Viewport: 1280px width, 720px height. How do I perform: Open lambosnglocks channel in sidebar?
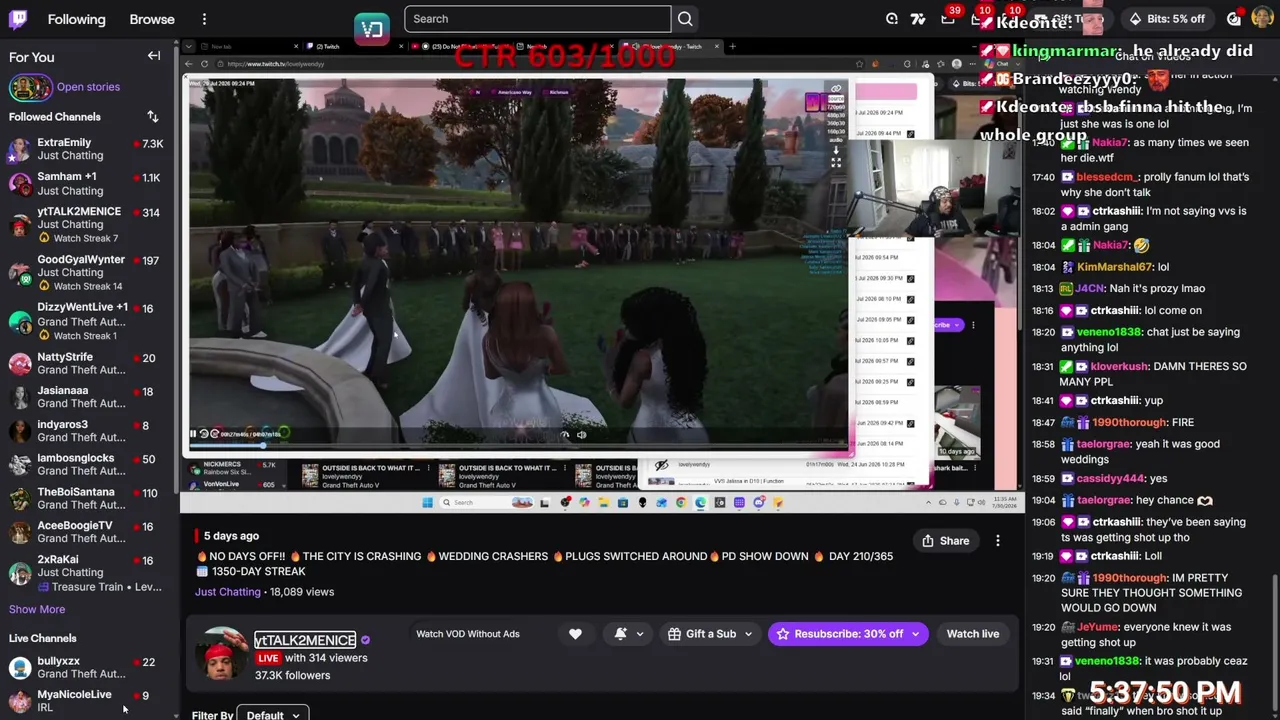click(86, 464)
